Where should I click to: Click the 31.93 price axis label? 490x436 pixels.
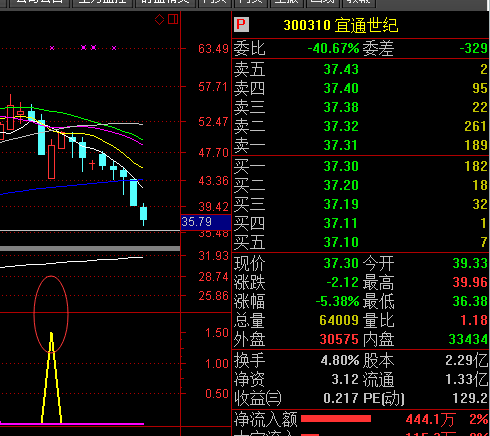click(213, 256)
